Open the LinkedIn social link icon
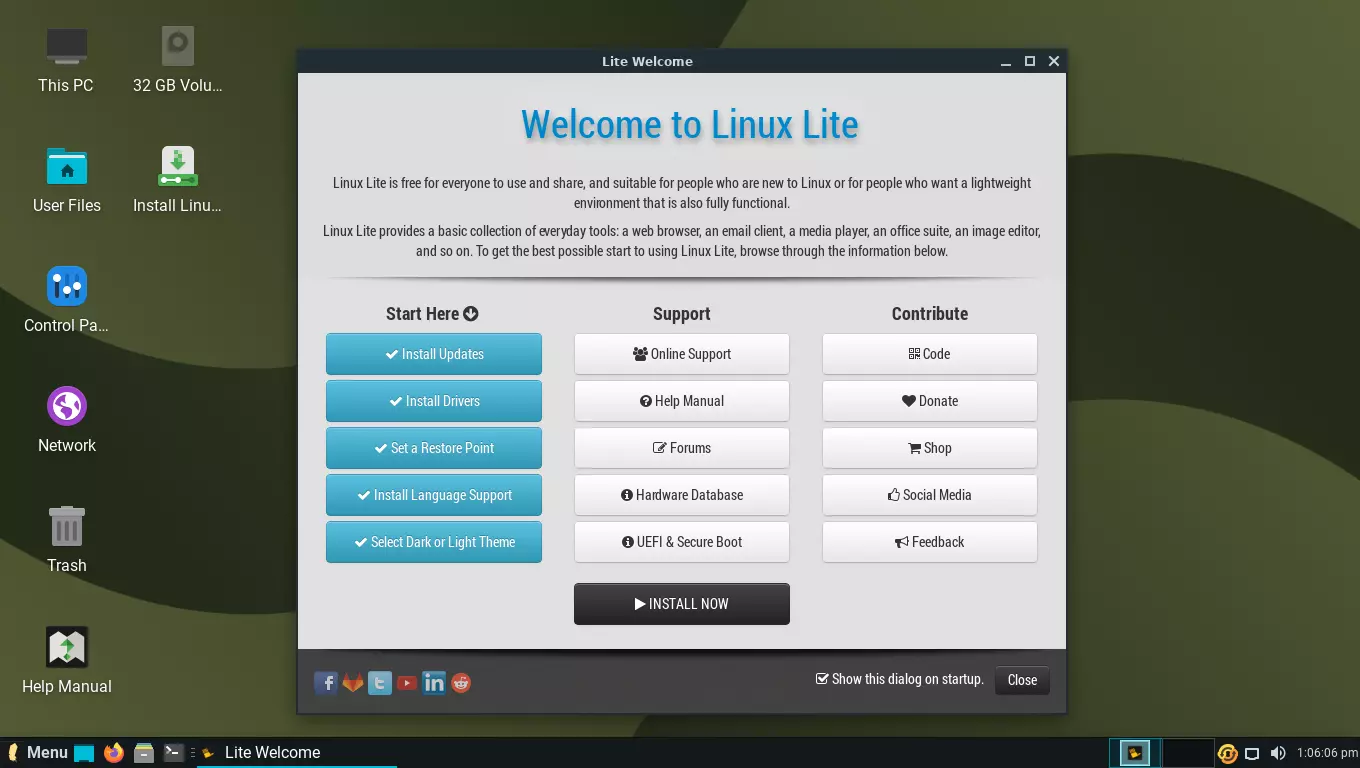This screenshot has width=1360, height=768. pyautogui.click(x=434, y=683)
